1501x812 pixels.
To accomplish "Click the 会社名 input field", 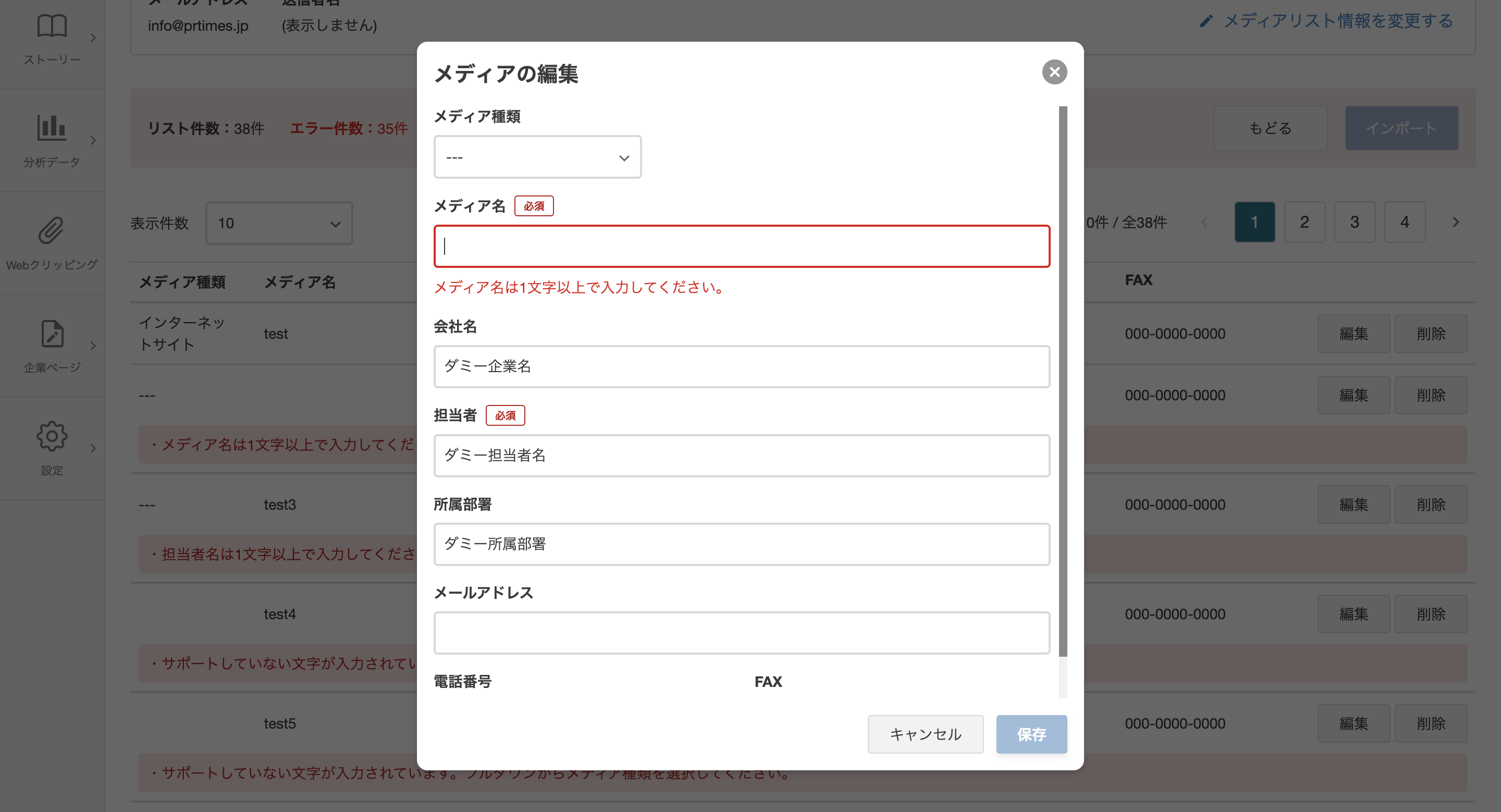I will [742, 366].
